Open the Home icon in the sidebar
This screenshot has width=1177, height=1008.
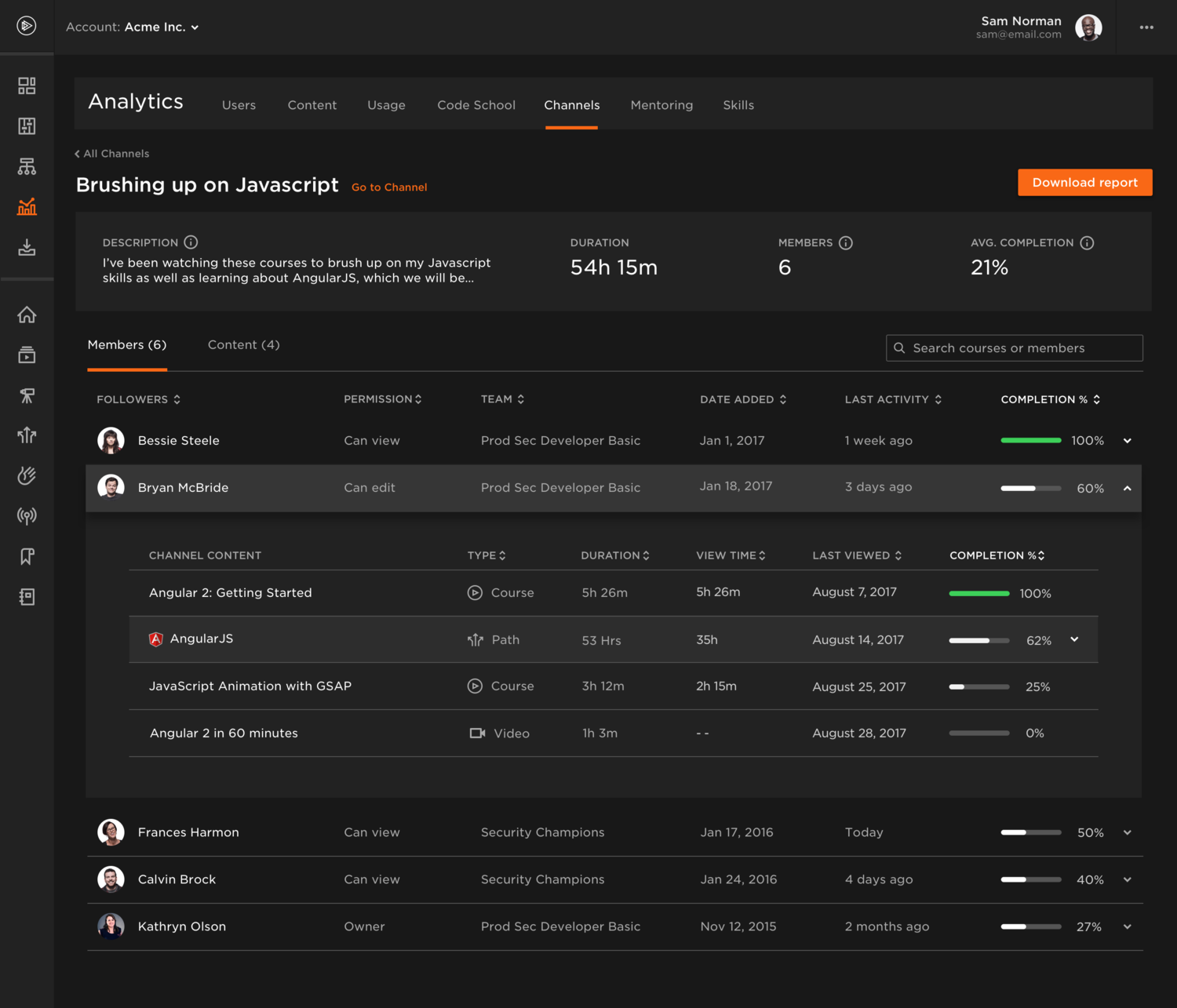click(27, 314)
